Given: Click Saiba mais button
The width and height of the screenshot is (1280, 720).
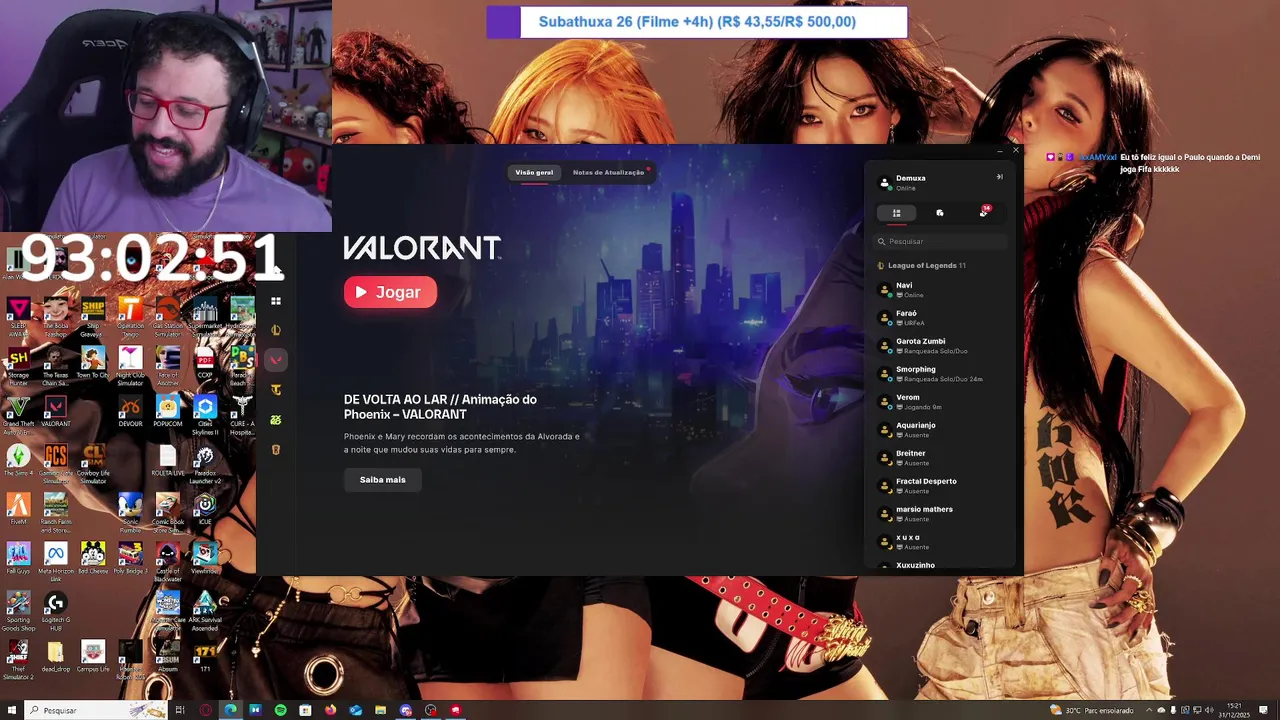Looking at the screenshot, I should [382, 480].
